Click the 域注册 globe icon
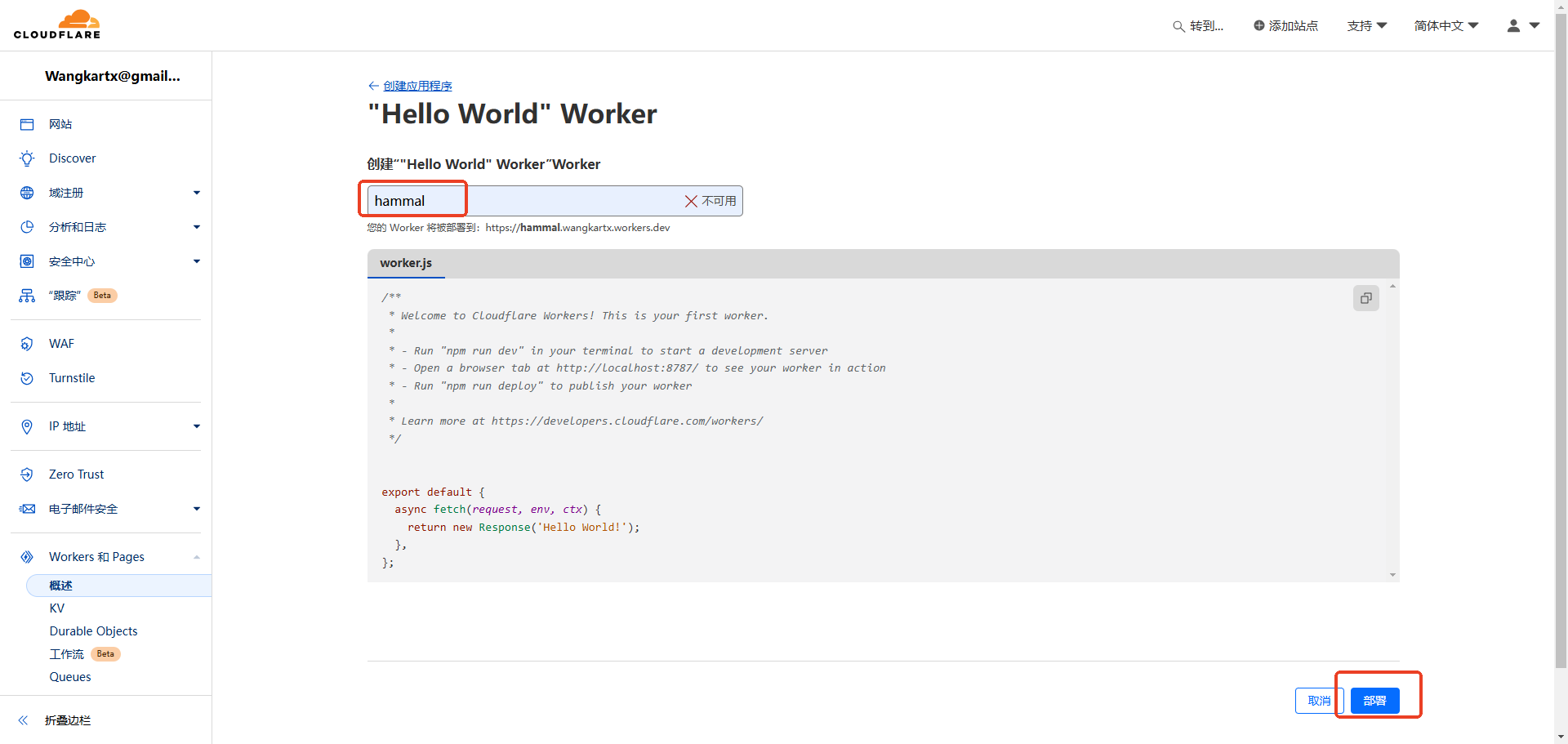The height and width of the screenshot is (744, 1568). pos(27,193)
